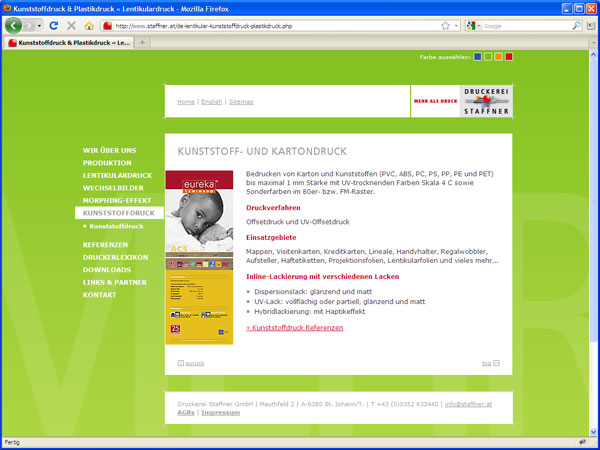This screenshot has width=600, height=450.
Task: Open the KONTAKT menu item
Action: coord(99,295)
